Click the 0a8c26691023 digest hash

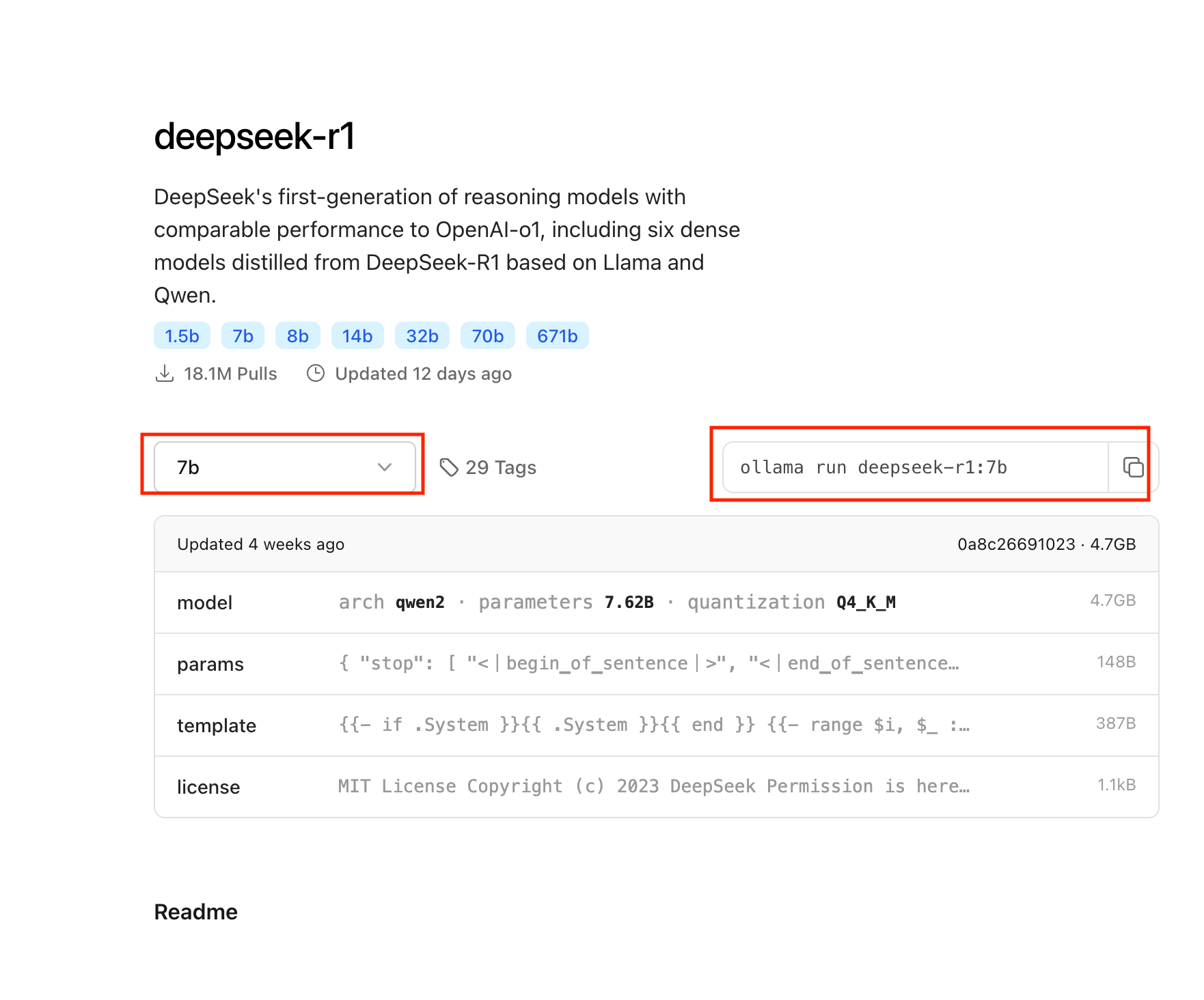(1015, 544)
